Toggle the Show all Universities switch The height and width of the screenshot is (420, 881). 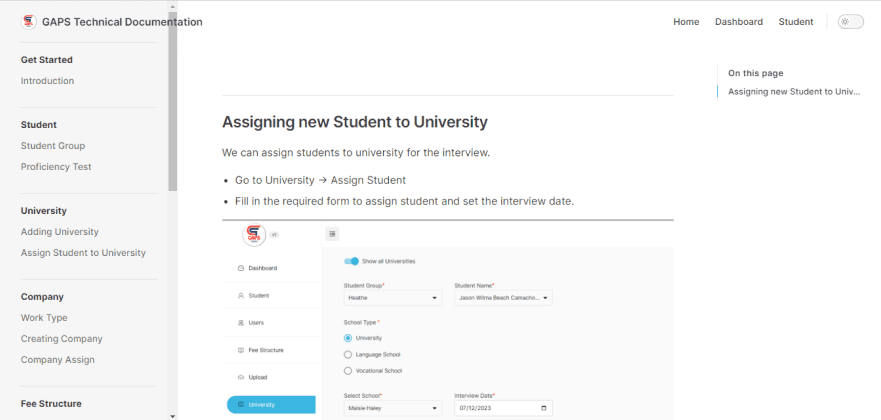coord(351,261)
